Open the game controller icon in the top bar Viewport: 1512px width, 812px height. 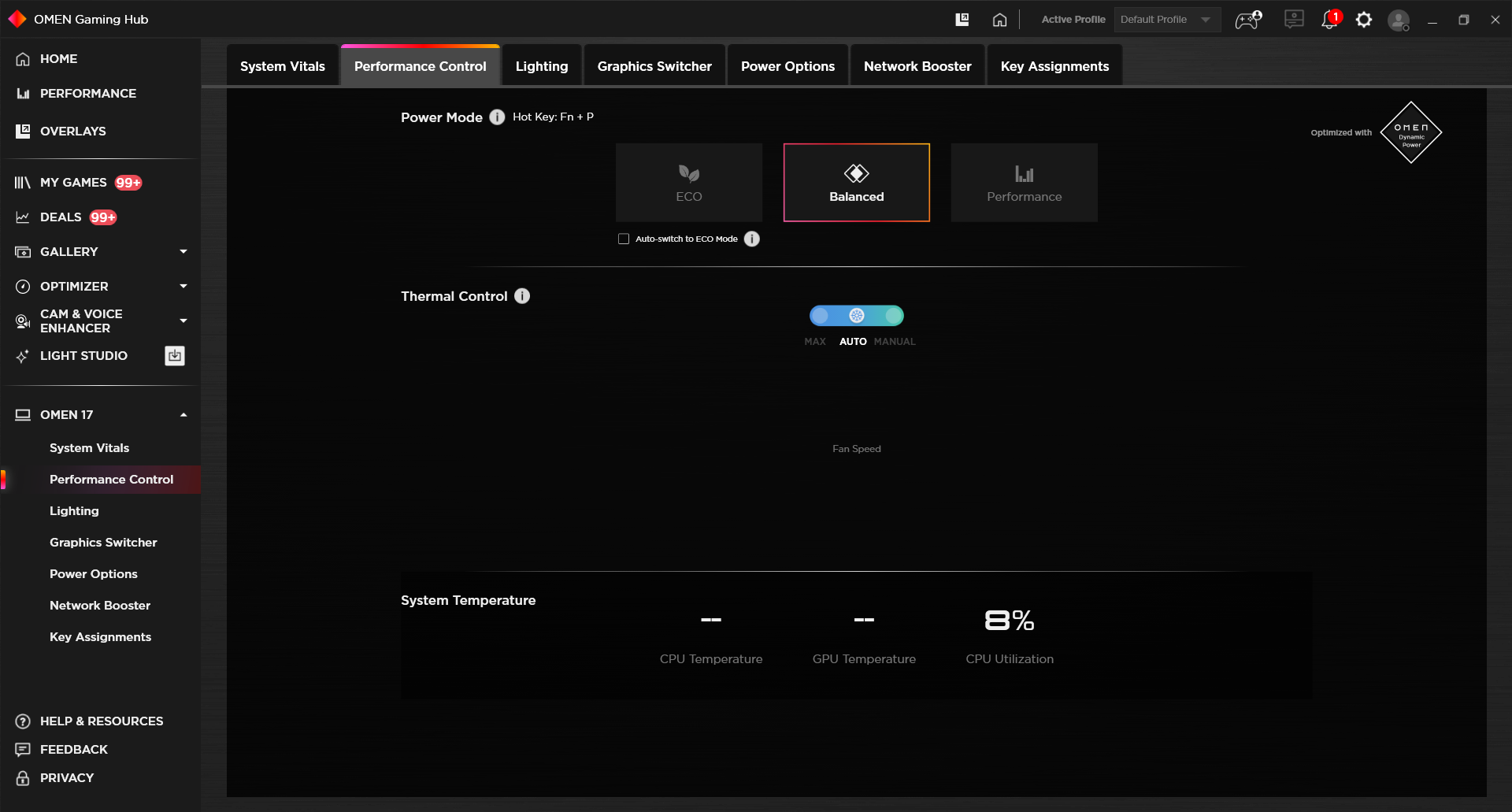point(1248,20)
